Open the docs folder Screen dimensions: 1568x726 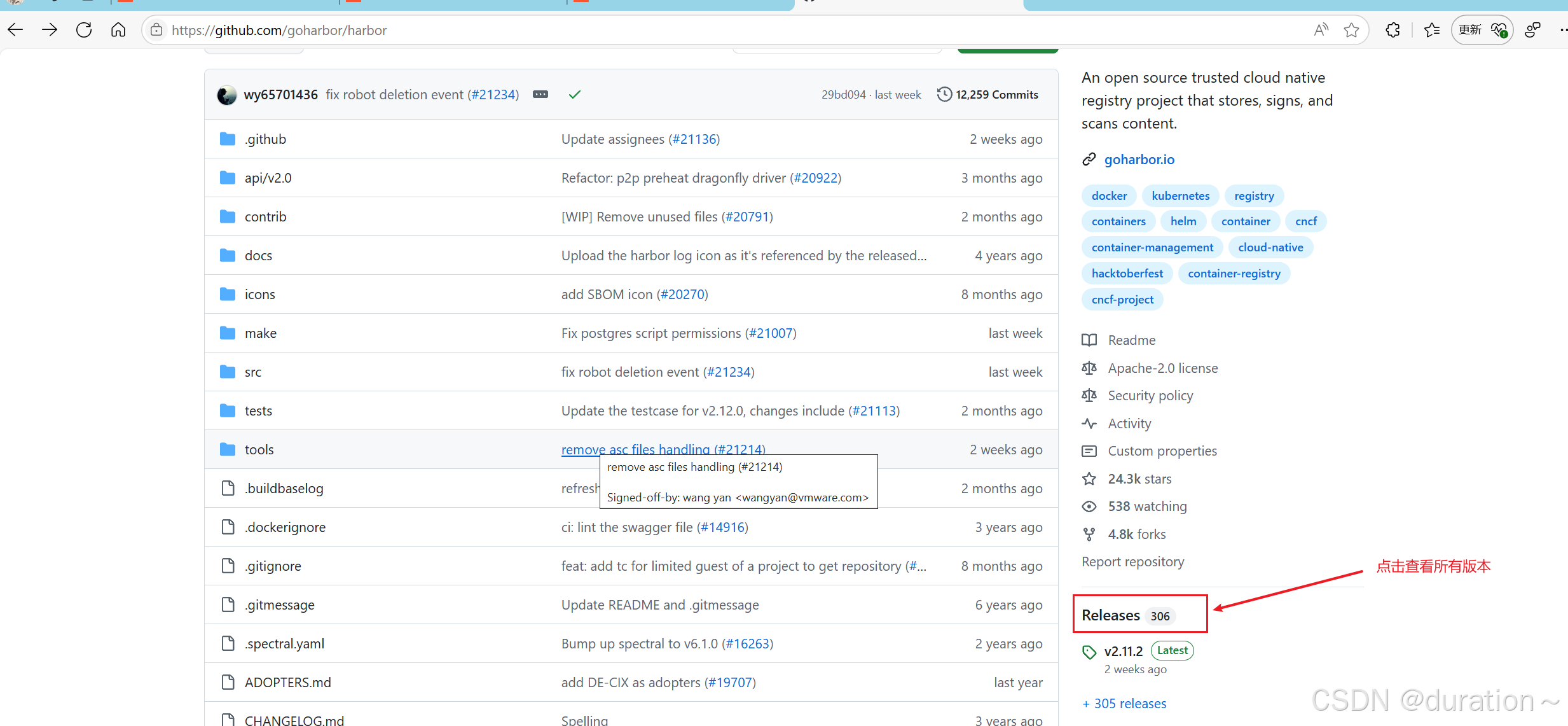[258, 255]
